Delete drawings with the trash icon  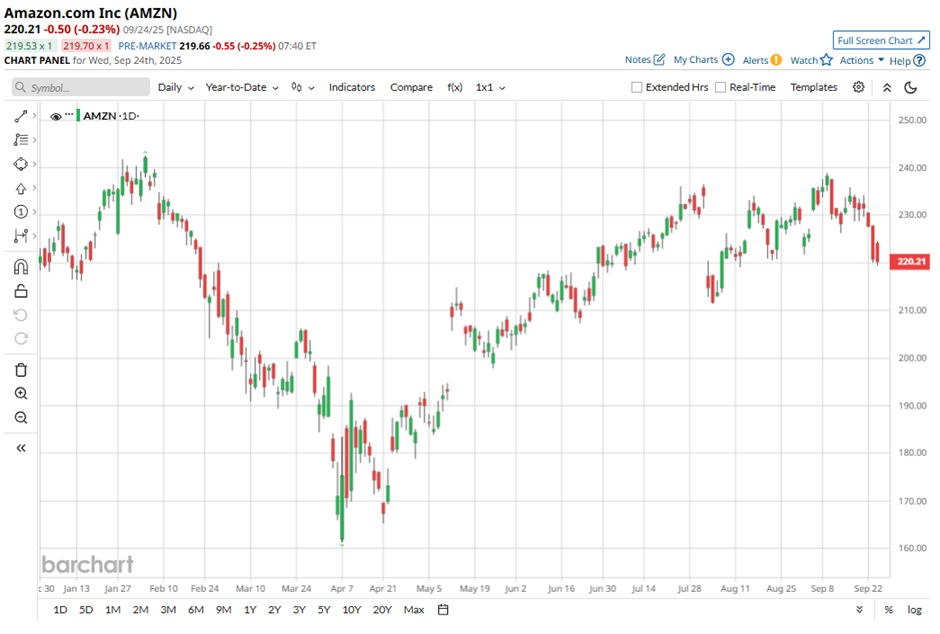21,370
